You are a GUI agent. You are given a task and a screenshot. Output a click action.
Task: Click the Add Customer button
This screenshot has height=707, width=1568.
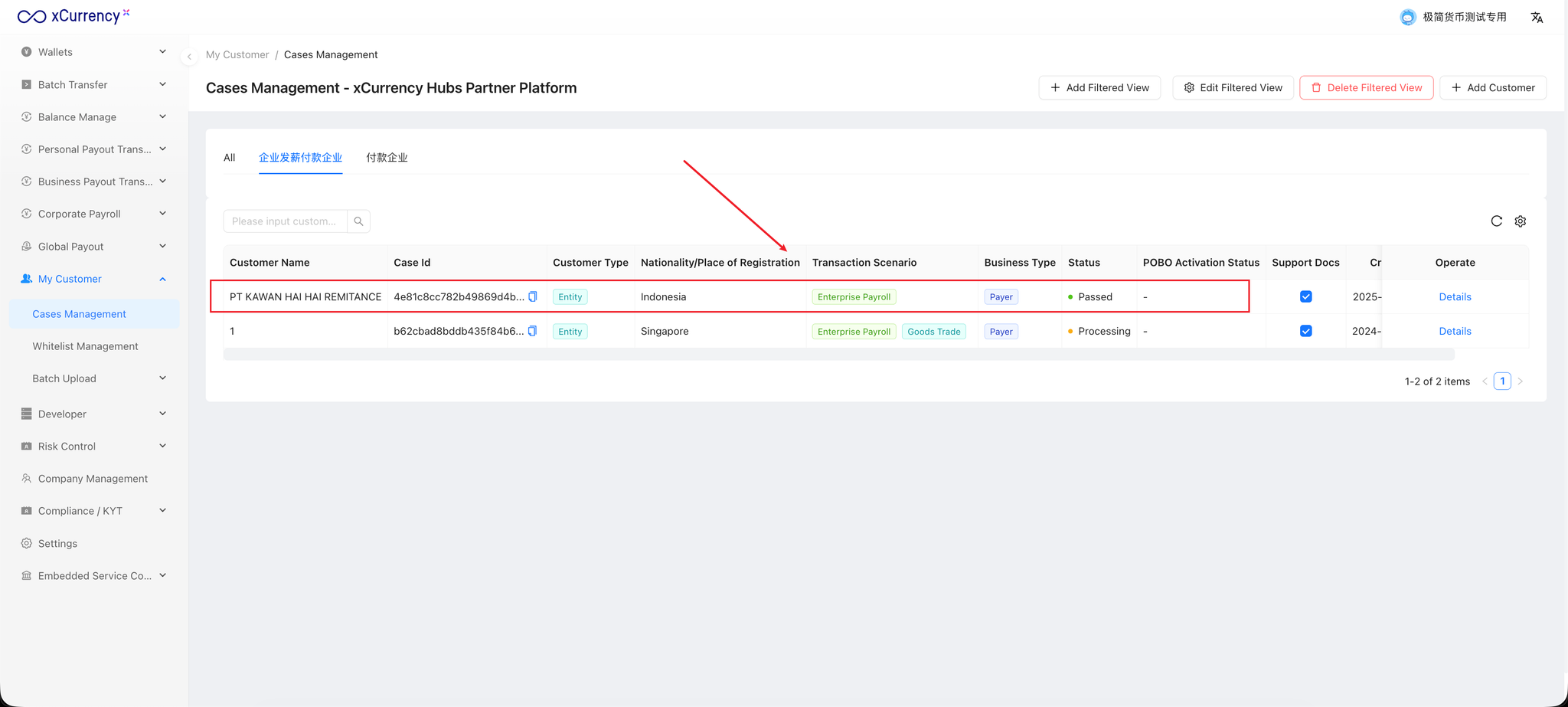click(1493, 87)
